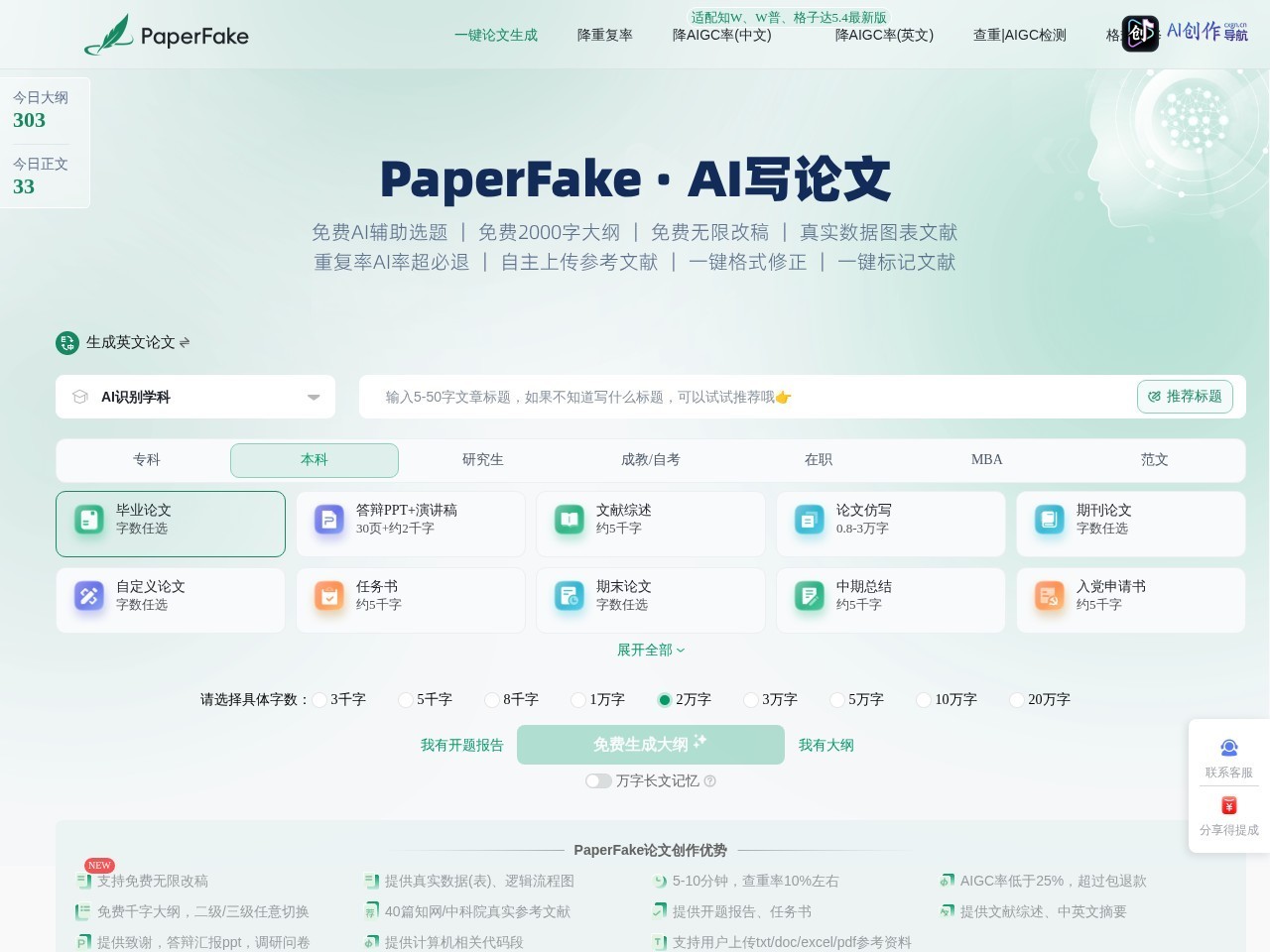1270x952 pixels.
Task: Select the 5千字 word count option
Action: [426, 699]
